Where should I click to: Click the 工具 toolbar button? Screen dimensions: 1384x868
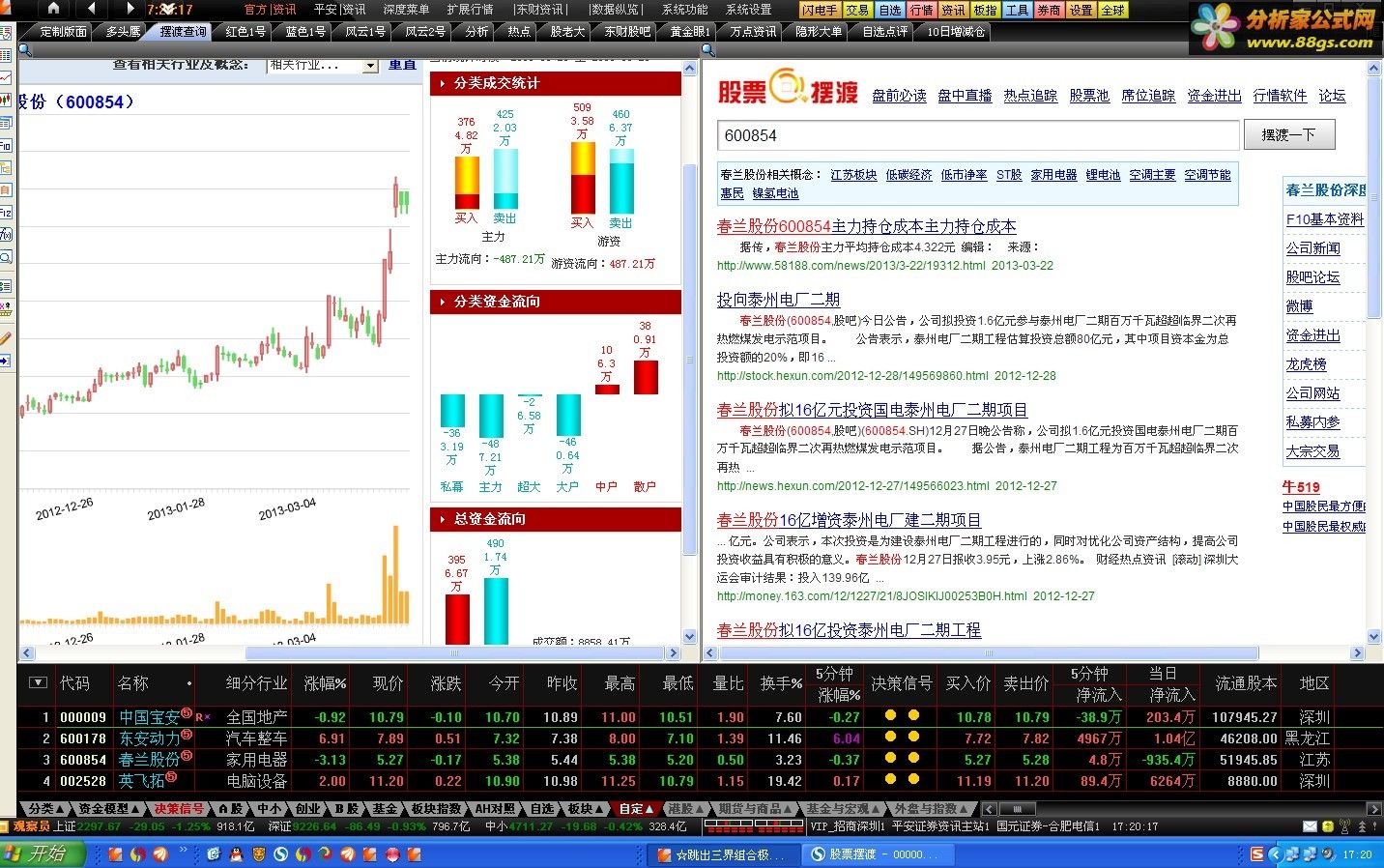(x=1017, y=10)
